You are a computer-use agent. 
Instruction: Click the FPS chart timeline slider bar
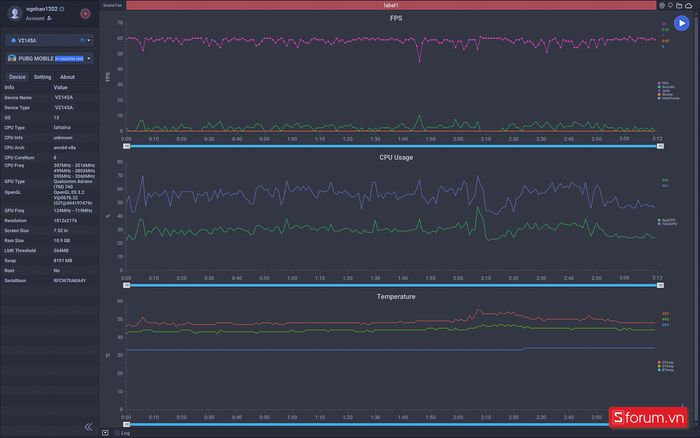tap(391, 146)
